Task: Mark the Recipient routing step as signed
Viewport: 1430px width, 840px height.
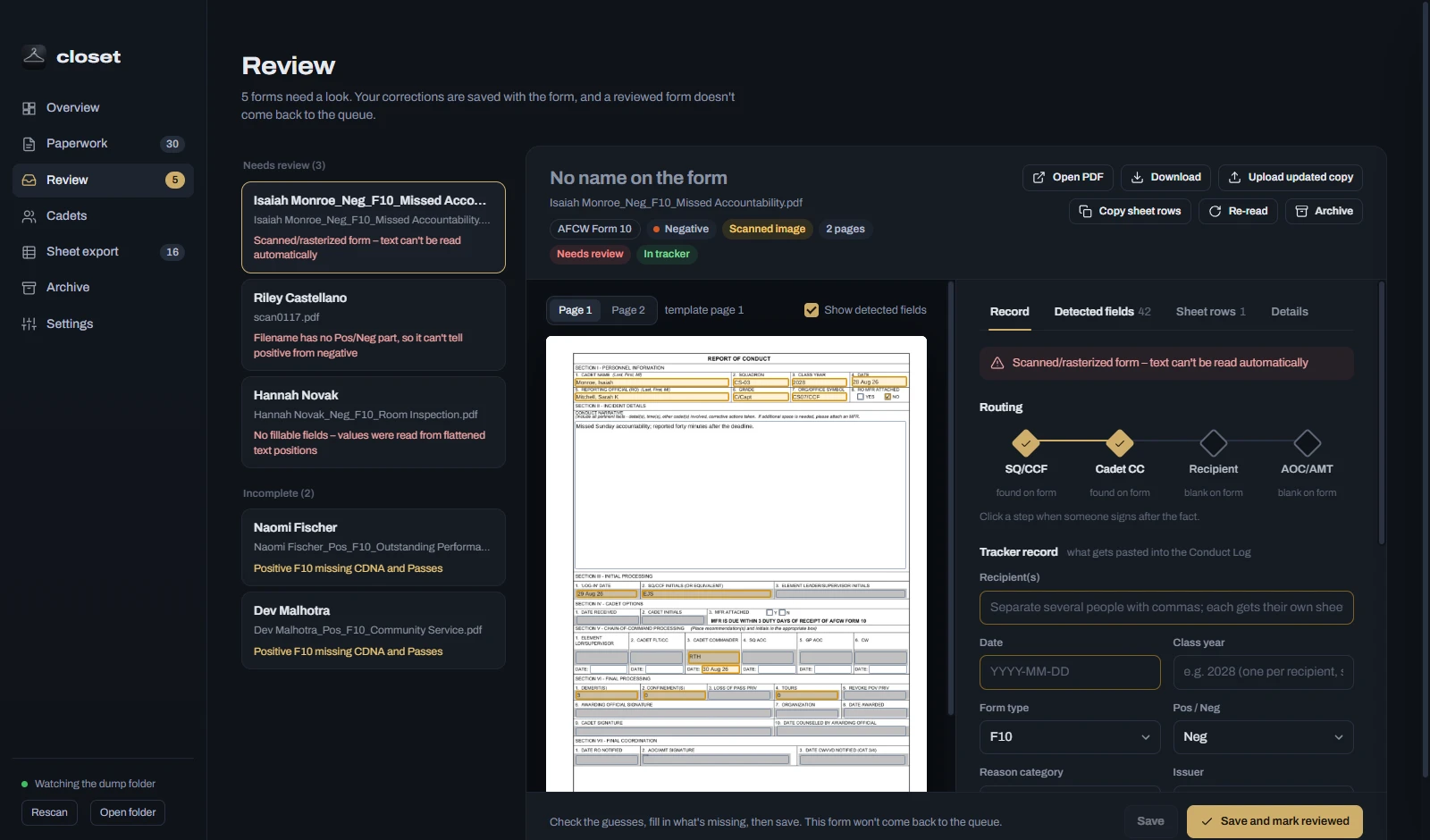Action: (1214, 442)
